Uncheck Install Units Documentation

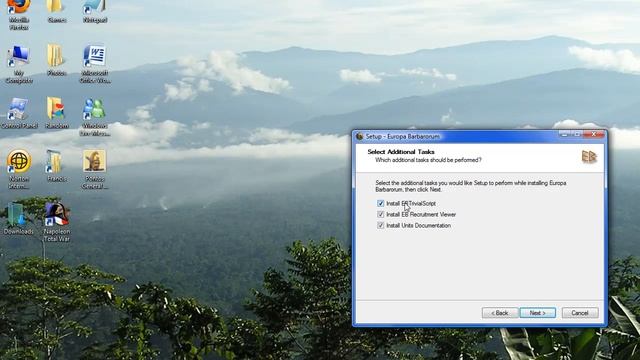click(380, 225)
